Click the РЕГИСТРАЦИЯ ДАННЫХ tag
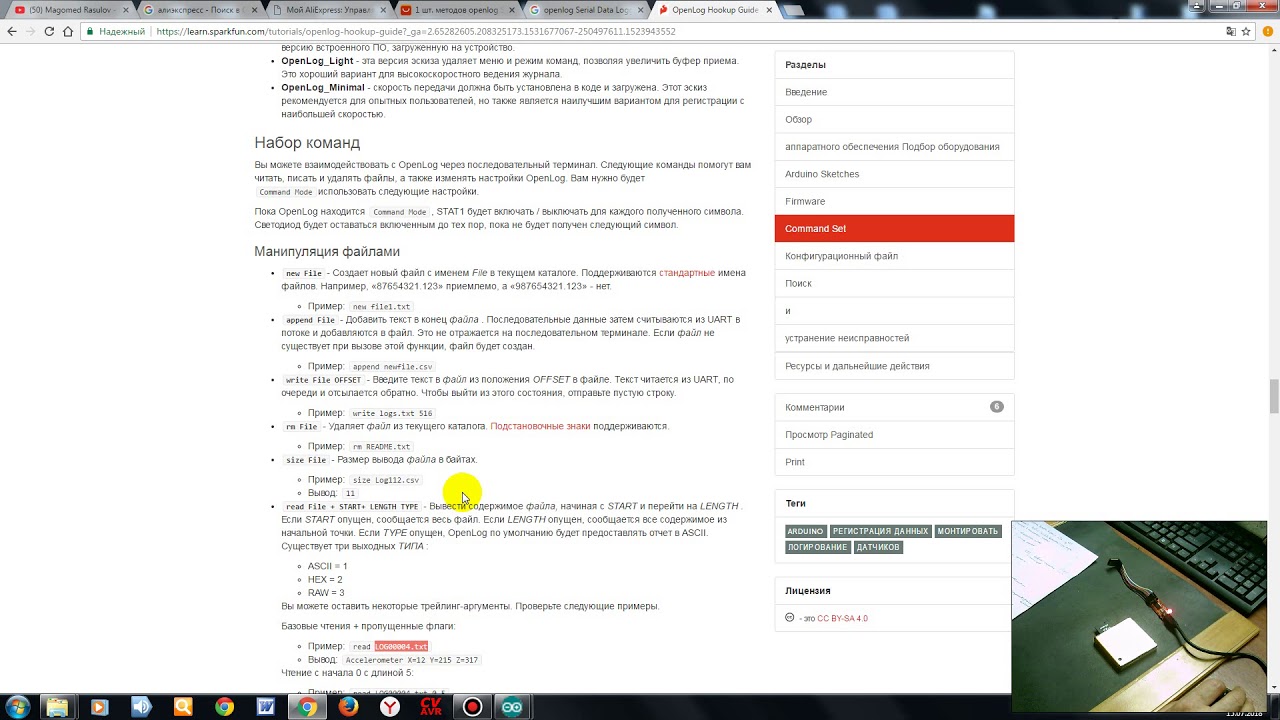 pos(880,531)
